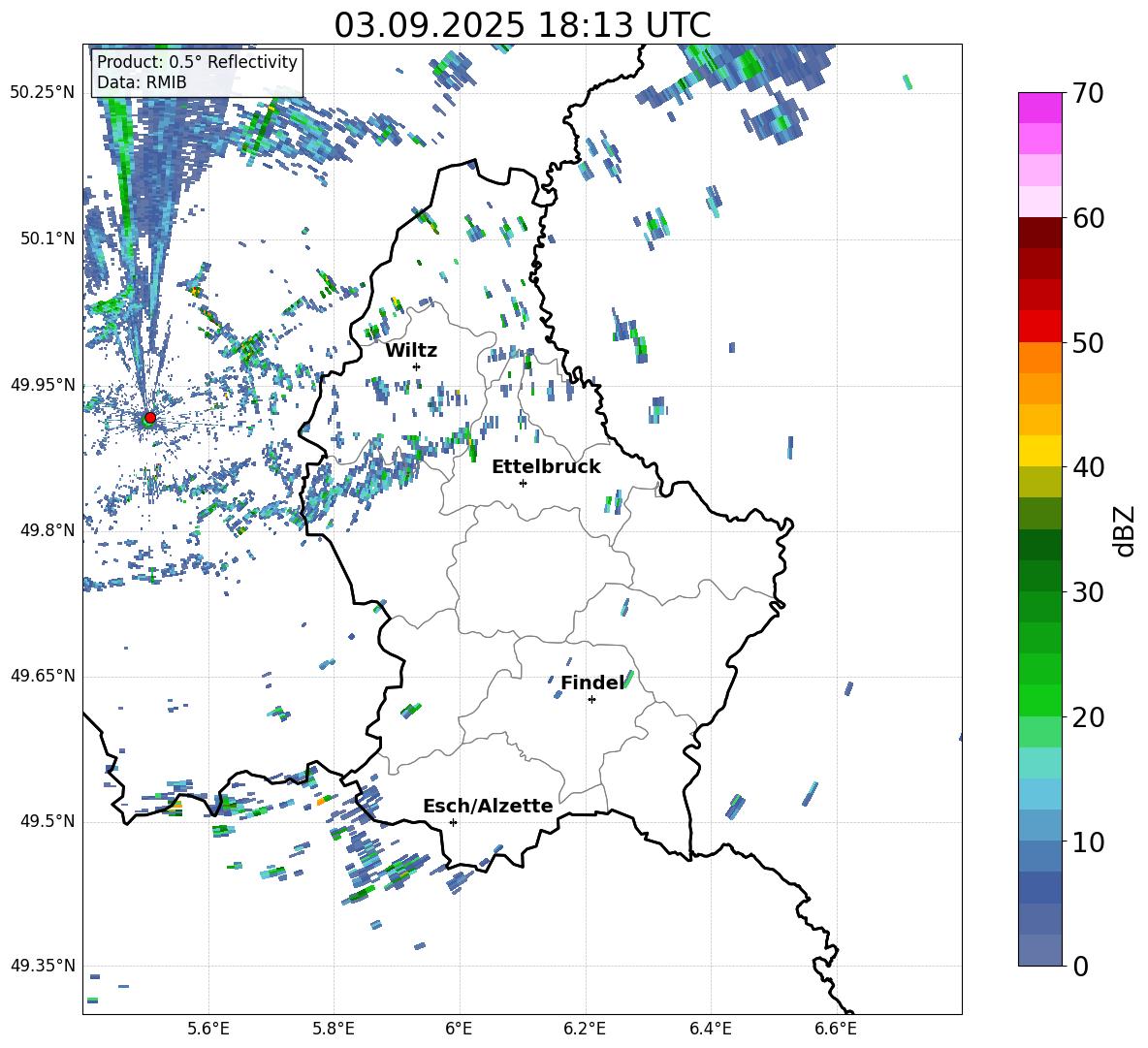Click the Wiltz station cross marker

[417, 366]
